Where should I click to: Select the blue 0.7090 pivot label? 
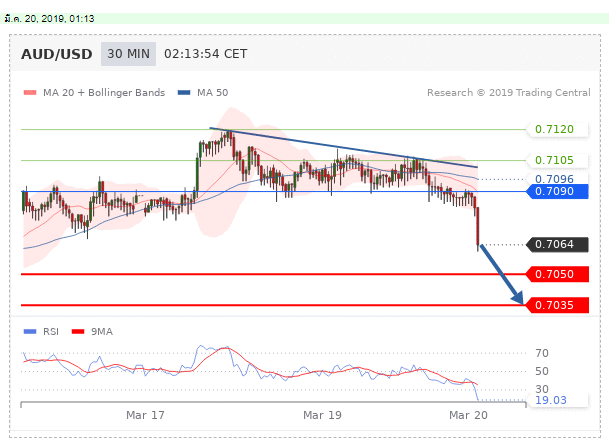[x=557, y=192]
